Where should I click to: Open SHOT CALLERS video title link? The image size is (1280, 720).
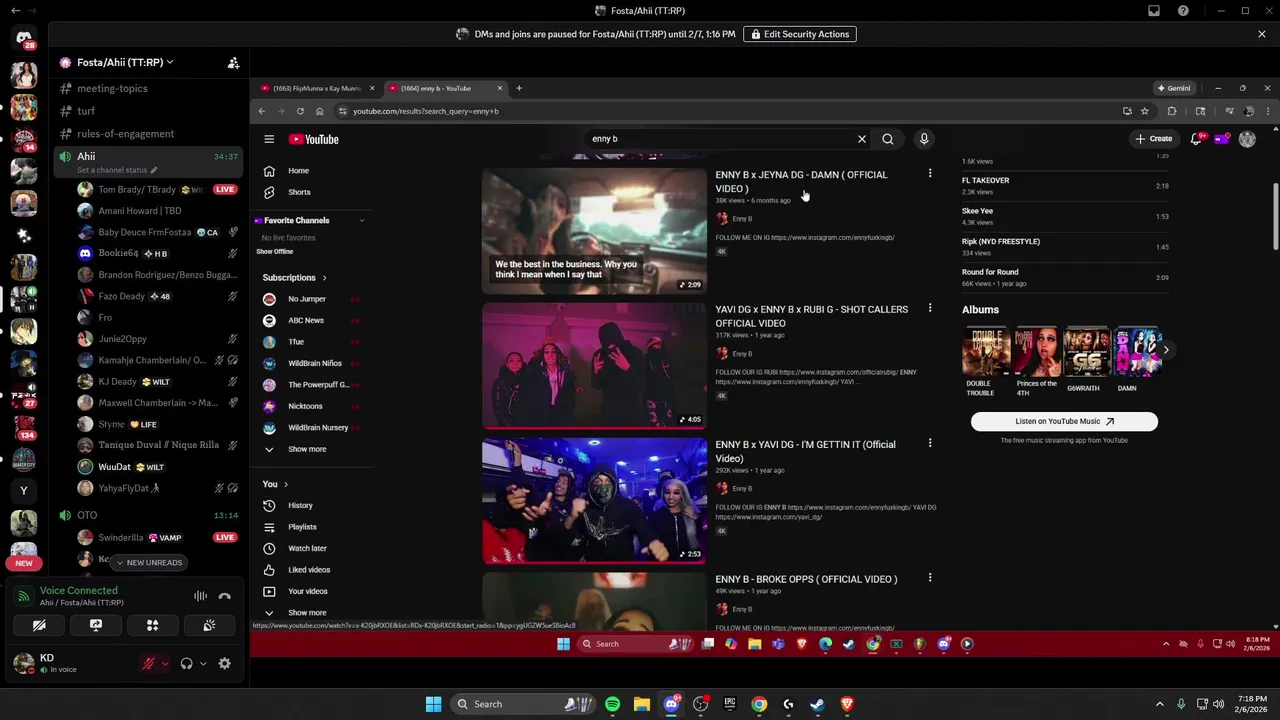(811, 316)
